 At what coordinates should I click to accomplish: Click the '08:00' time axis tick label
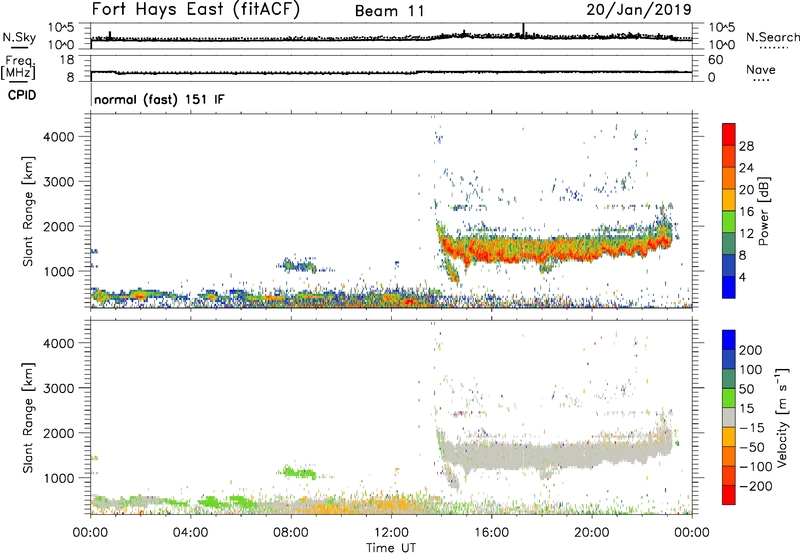click(x=291, y=533)
